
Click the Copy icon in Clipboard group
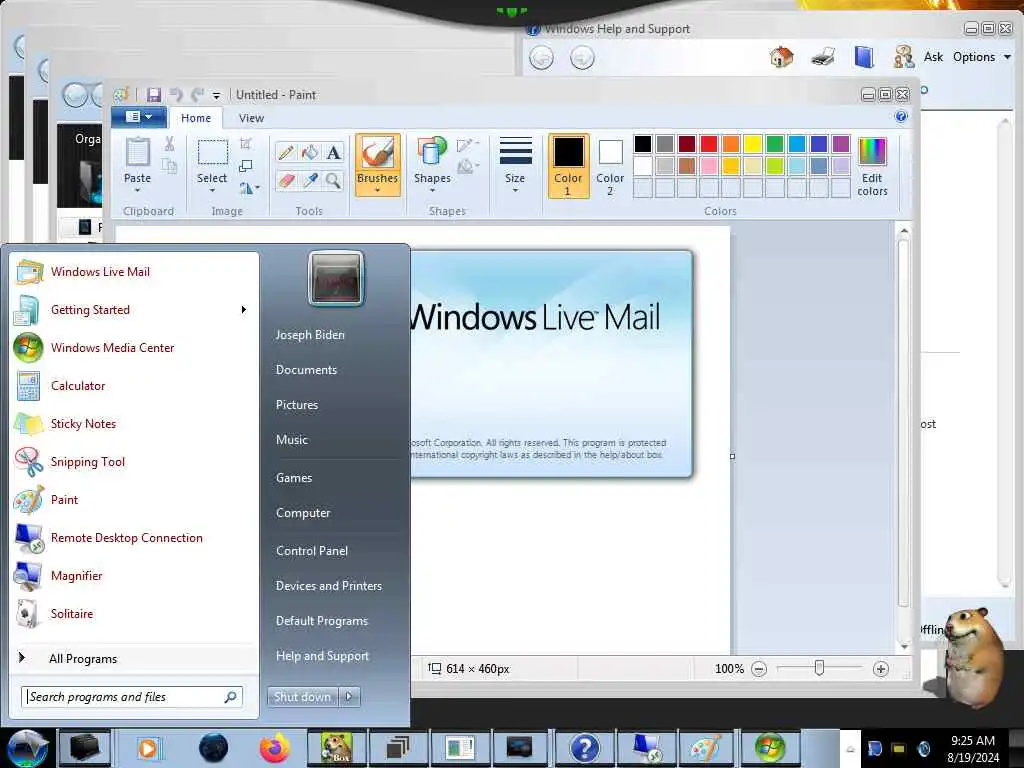coord(169,166)
